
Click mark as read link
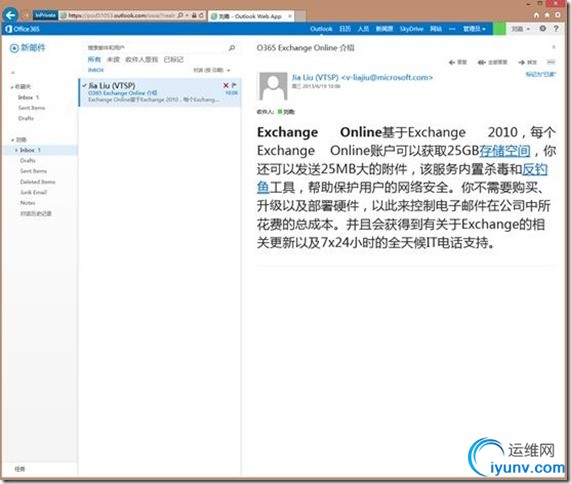click(x=540, y=74)
